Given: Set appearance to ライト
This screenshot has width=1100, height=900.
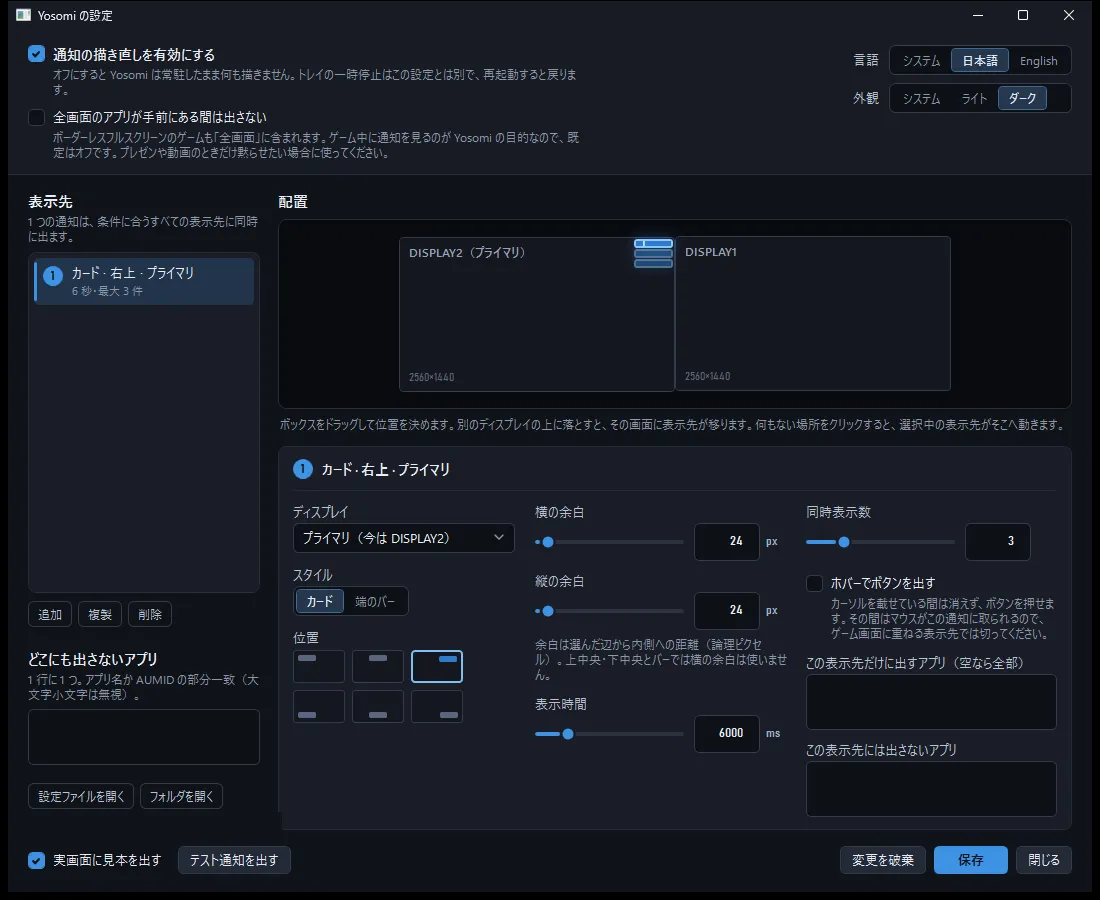Looking at the screenshot, I should (974, 98).
